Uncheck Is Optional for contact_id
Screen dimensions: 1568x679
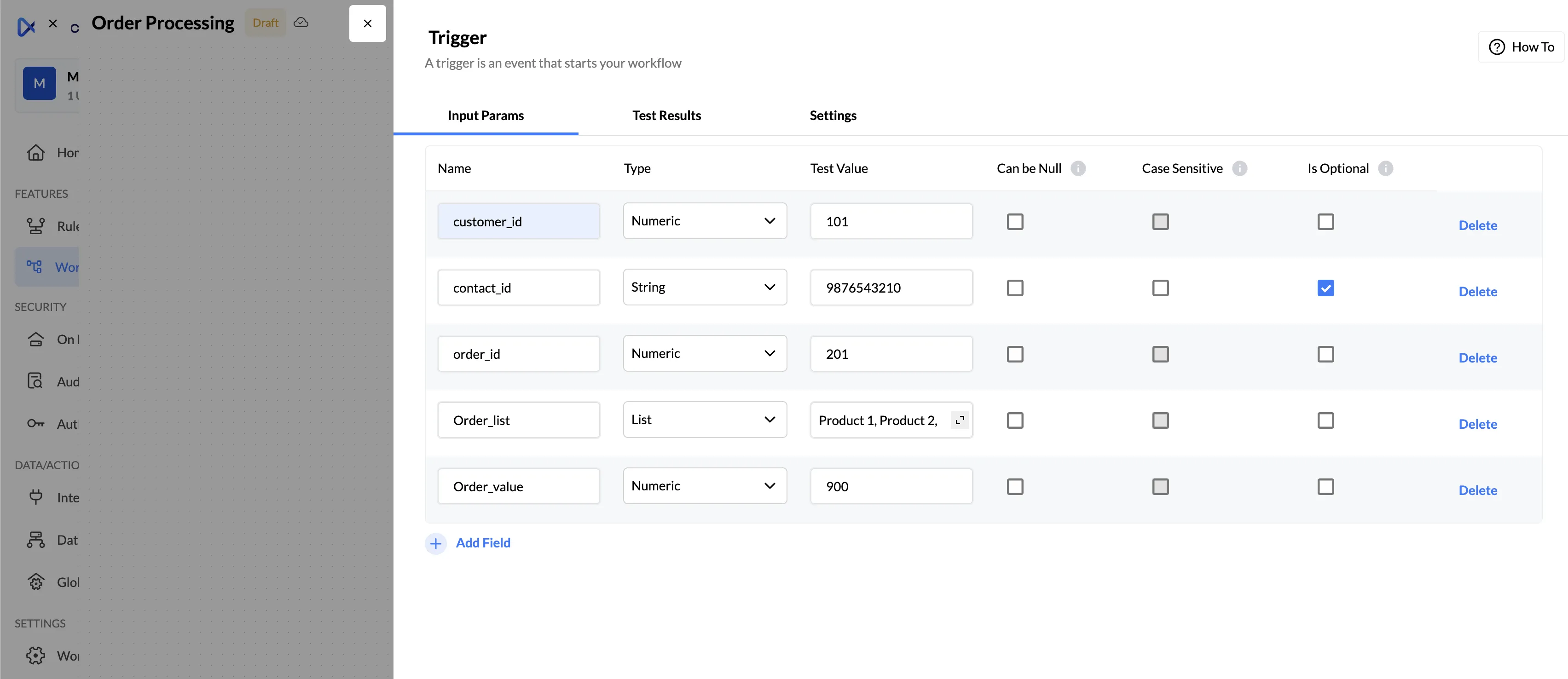tap(1325, 288)
